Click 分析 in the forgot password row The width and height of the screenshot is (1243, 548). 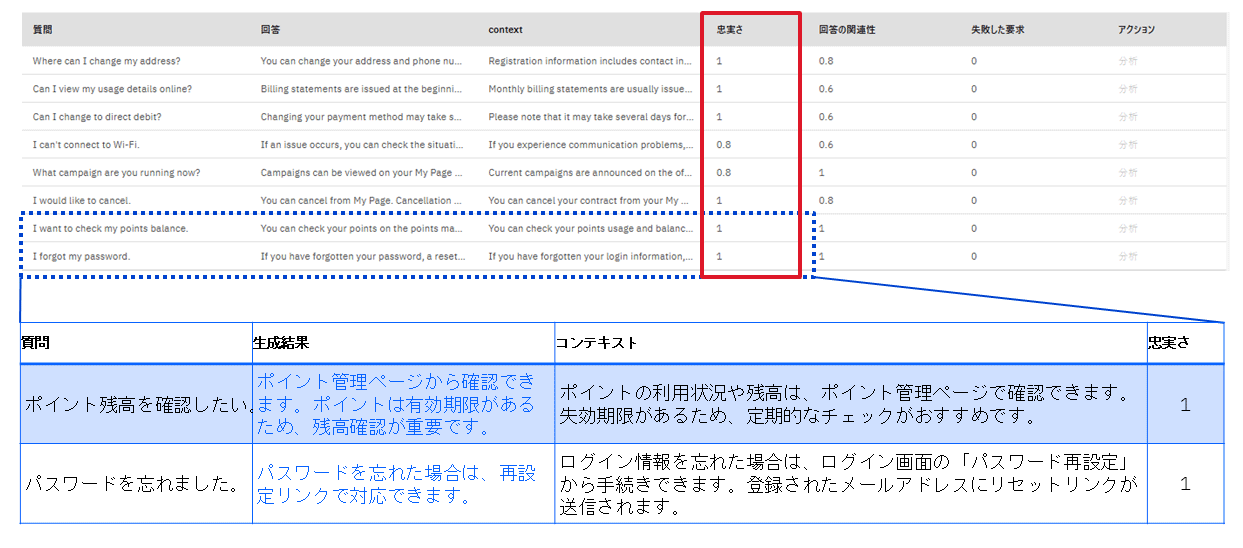[x=1127, y=257]
